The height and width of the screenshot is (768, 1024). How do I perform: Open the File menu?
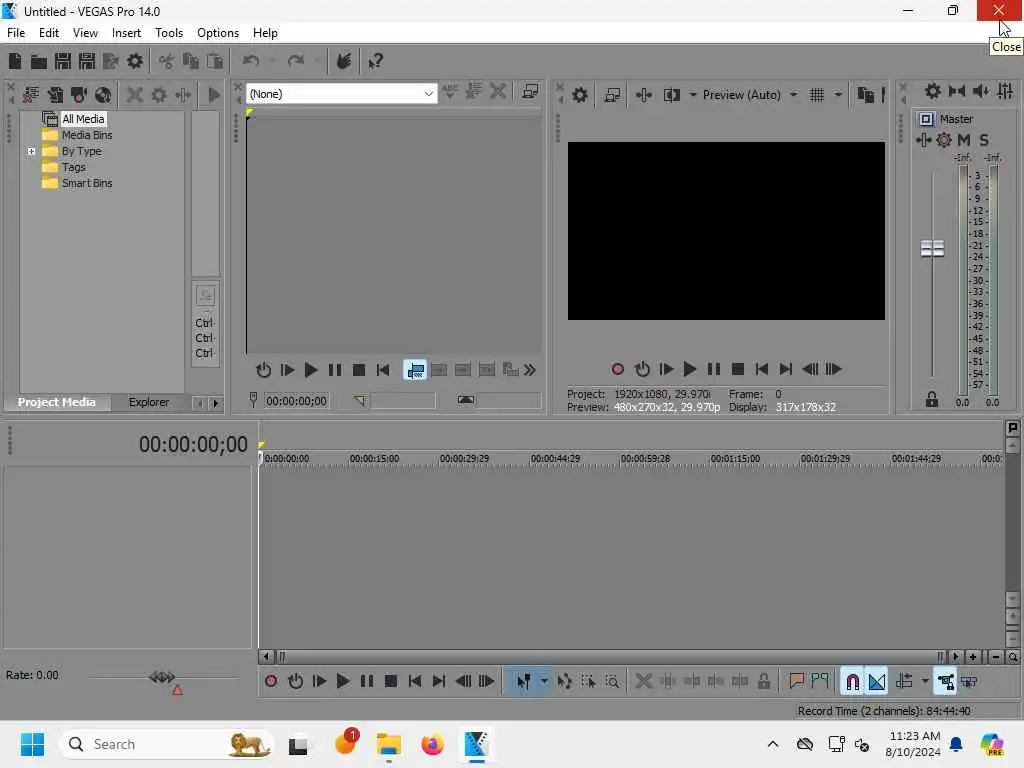point(16,33)
